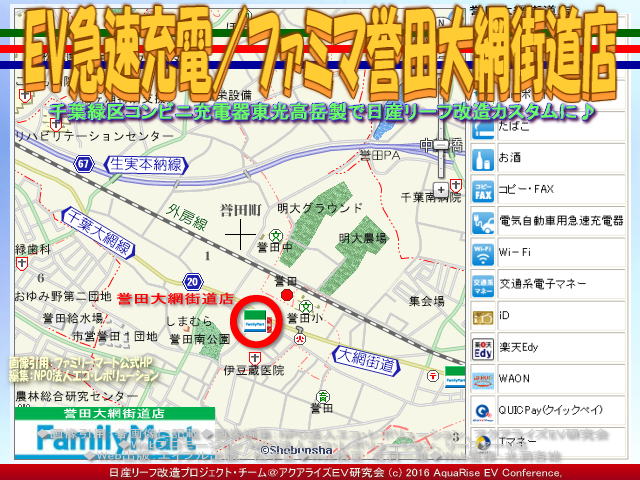Click the FamilyMart marker at map's right edge

point(454,377)
